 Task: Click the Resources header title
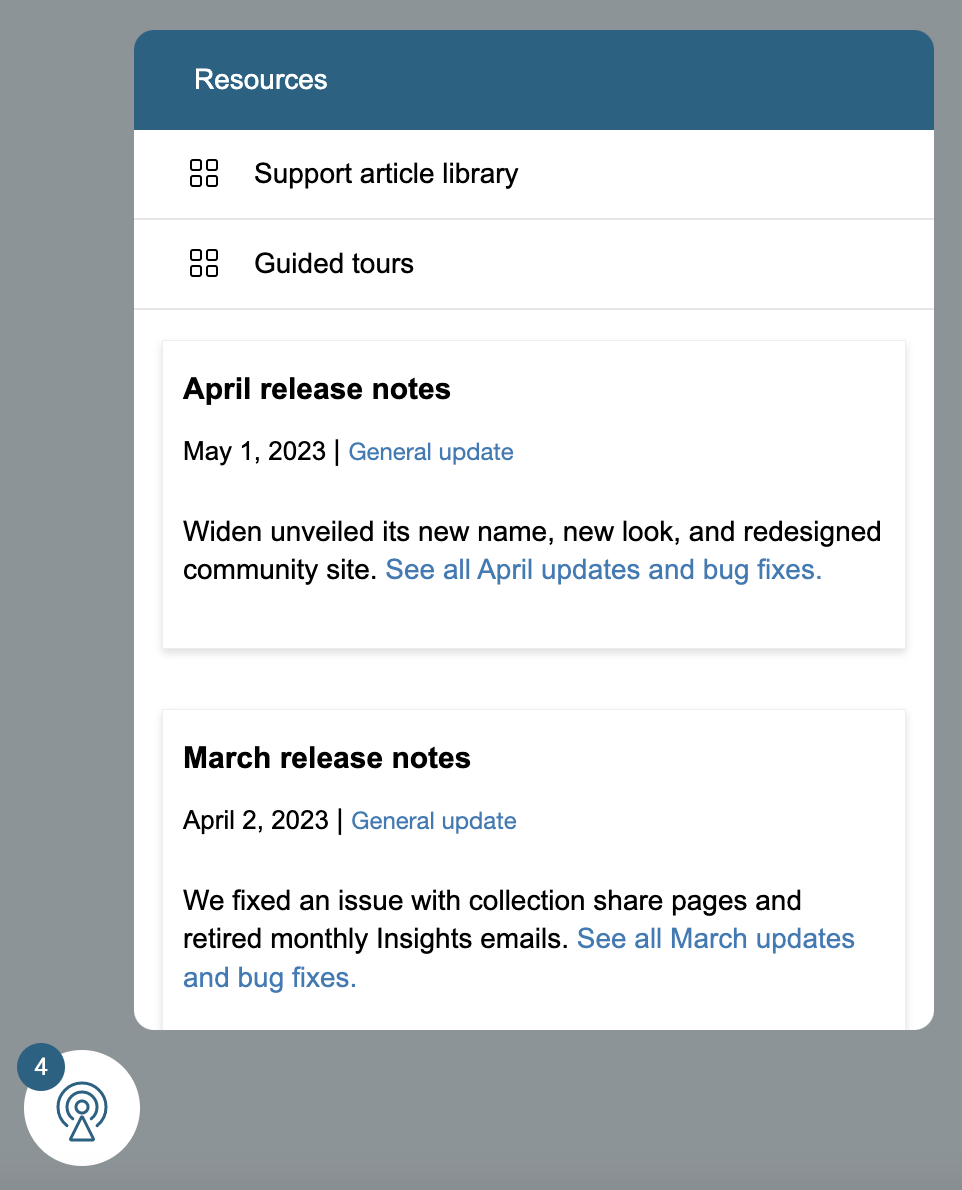click(x=260, y=80)
